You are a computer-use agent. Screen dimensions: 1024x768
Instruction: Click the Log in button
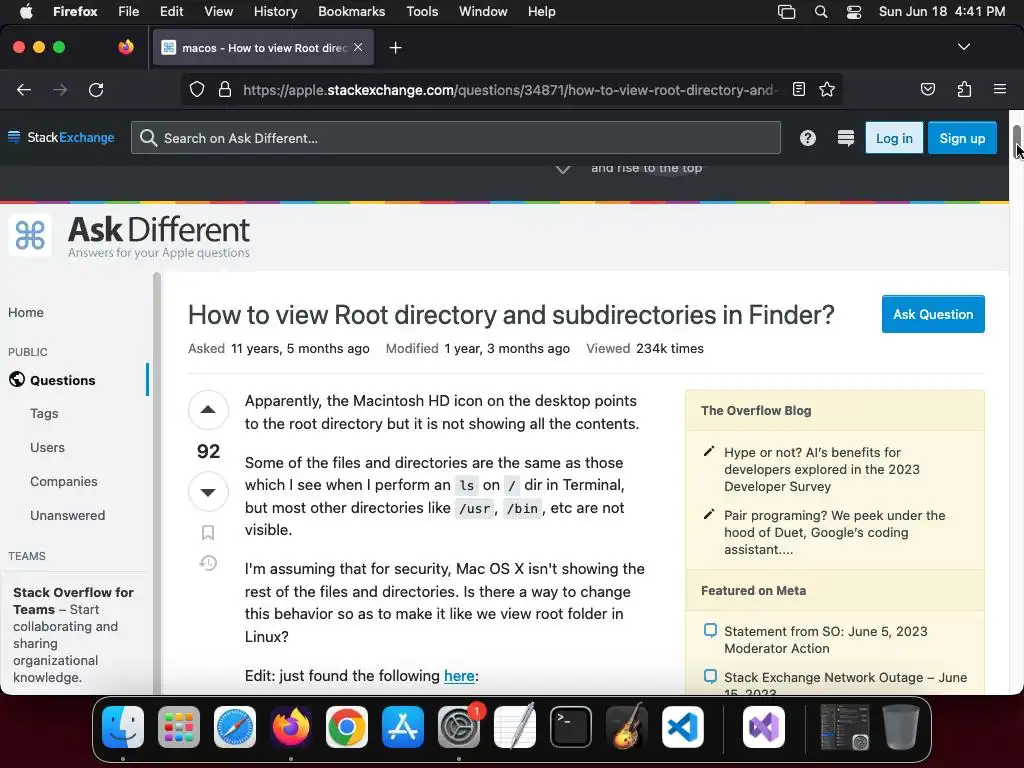(x=894, y=138)
